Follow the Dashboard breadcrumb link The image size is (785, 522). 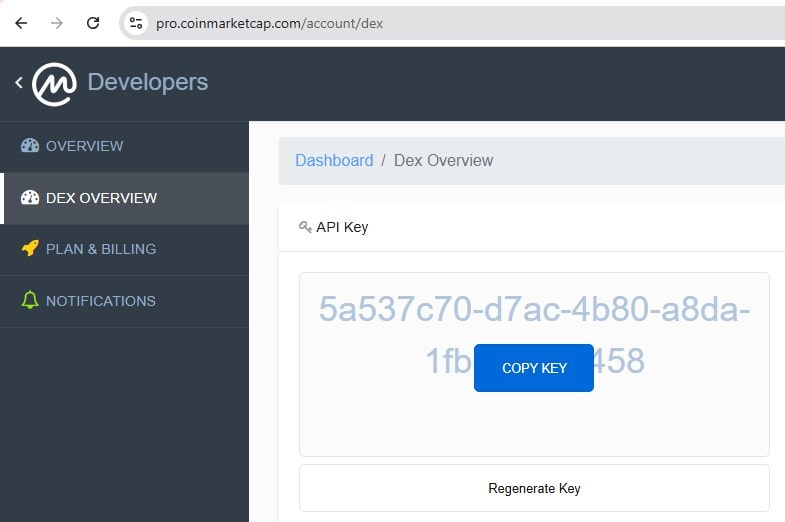click(334, 160)
